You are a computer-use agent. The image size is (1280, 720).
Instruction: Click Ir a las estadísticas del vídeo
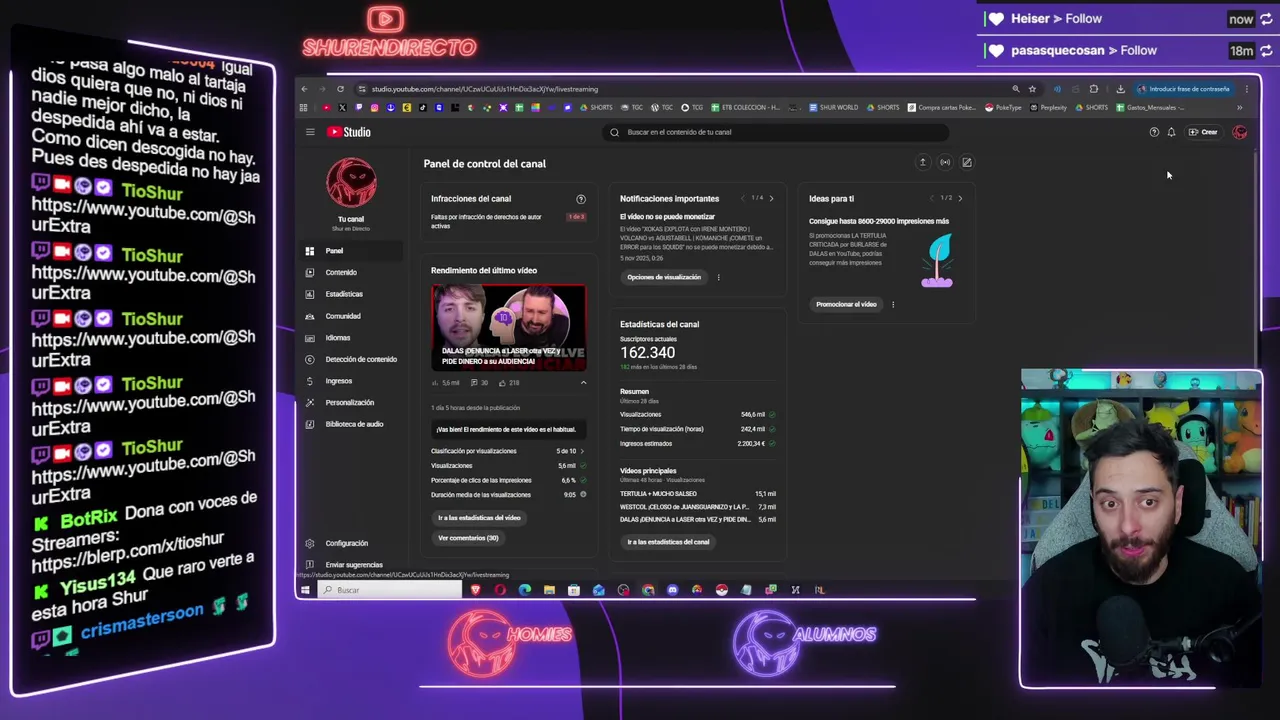coord(479,518)
